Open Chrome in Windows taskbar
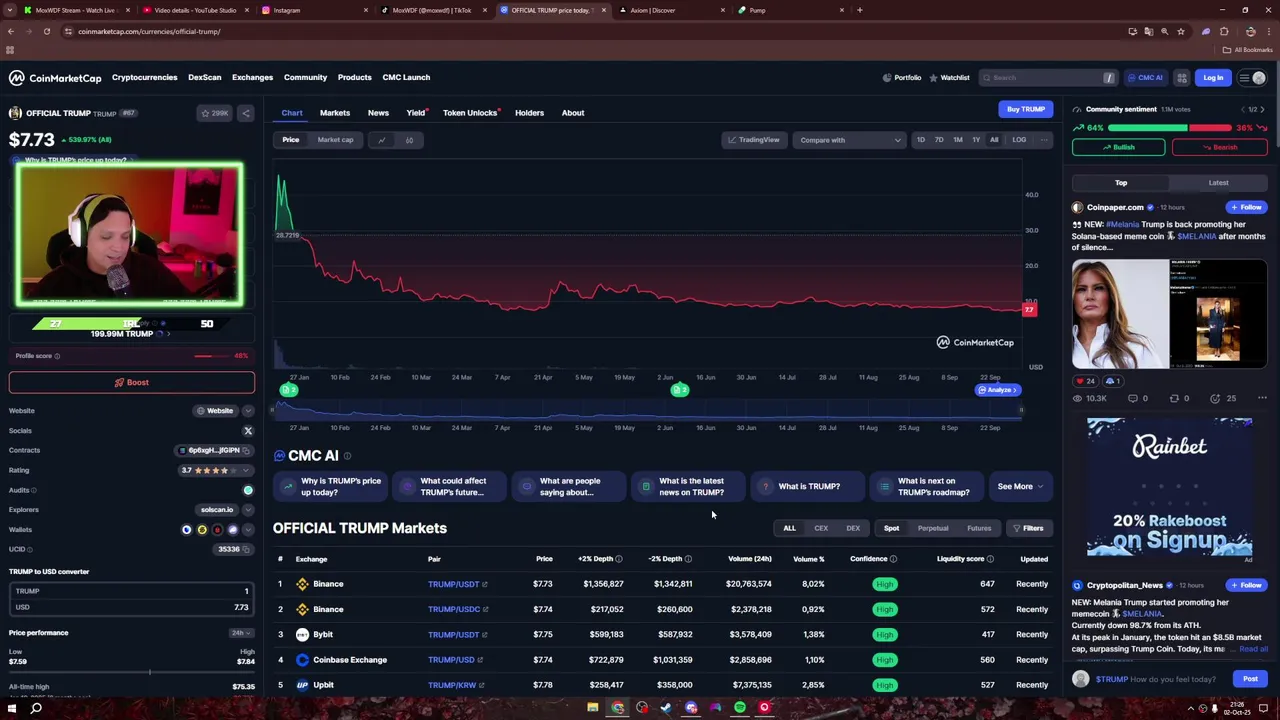1280x720 pixels. click(617, 708)
